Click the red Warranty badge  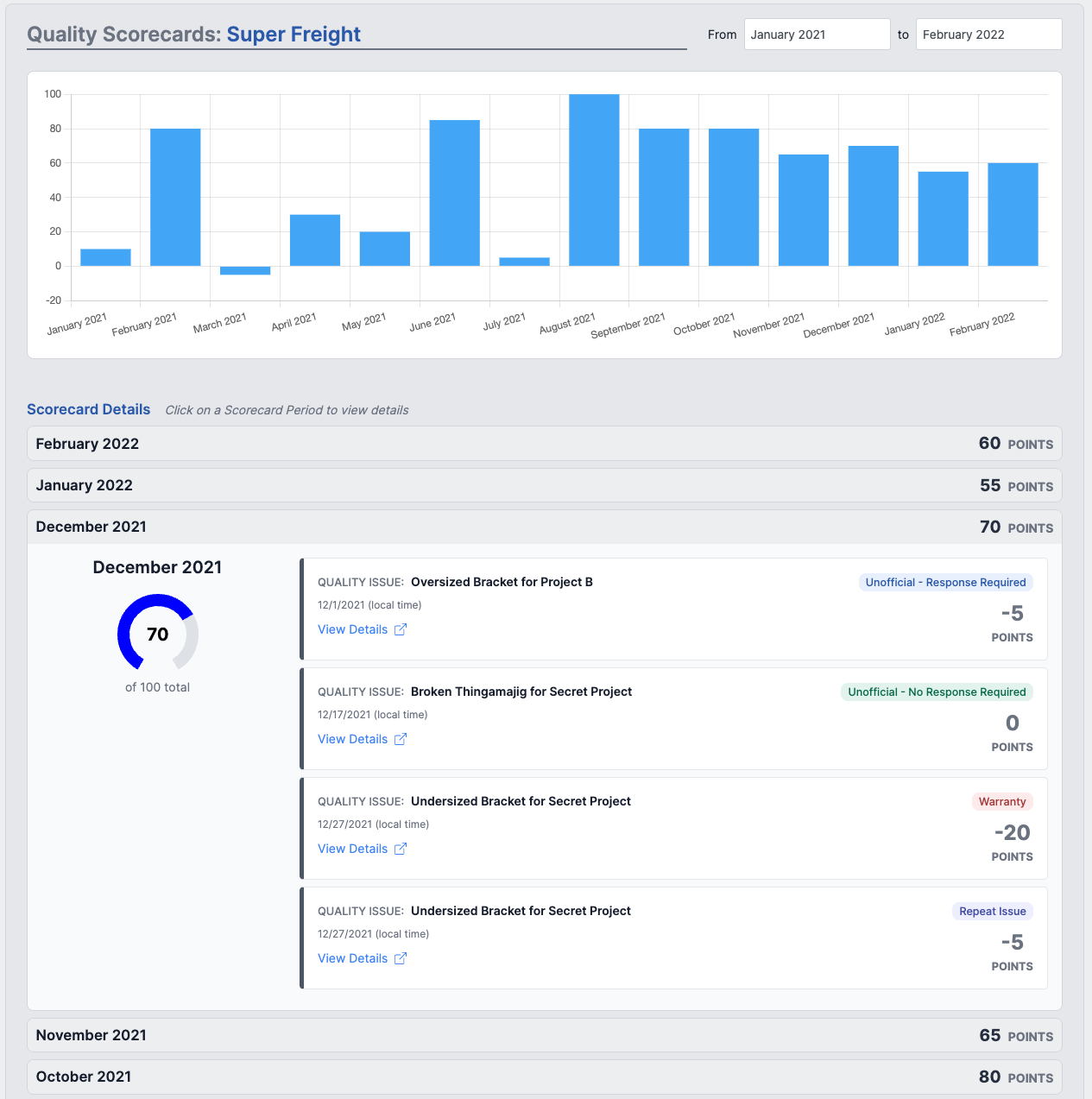pos(1002,802)
